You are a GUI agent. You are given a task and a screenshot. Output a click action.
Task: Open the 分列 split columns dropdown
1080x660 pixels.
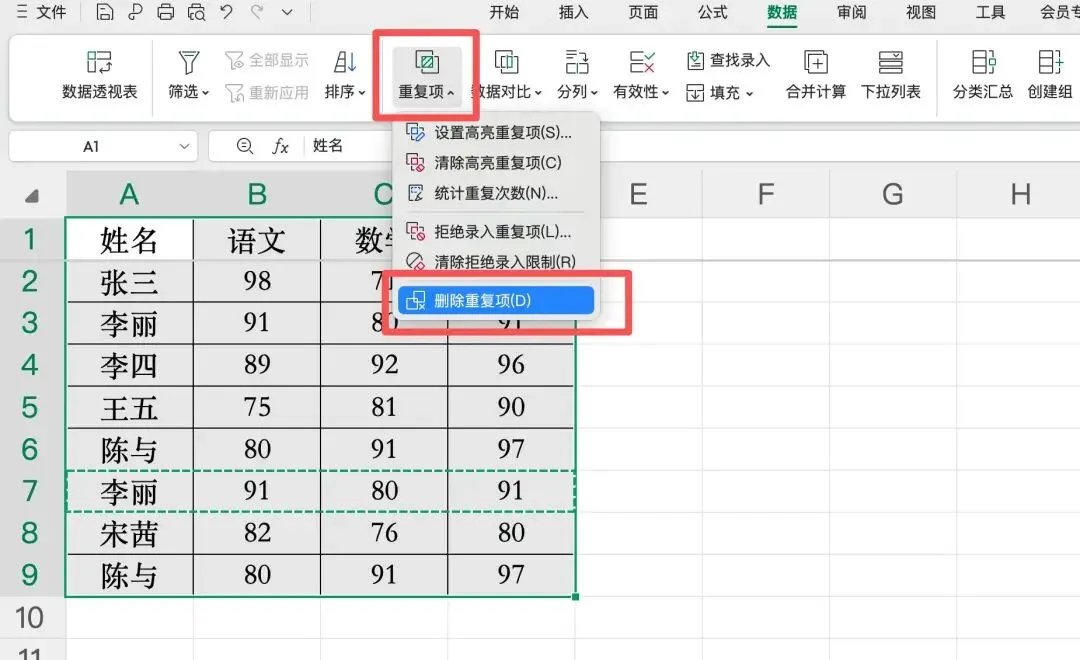[577, 74]
